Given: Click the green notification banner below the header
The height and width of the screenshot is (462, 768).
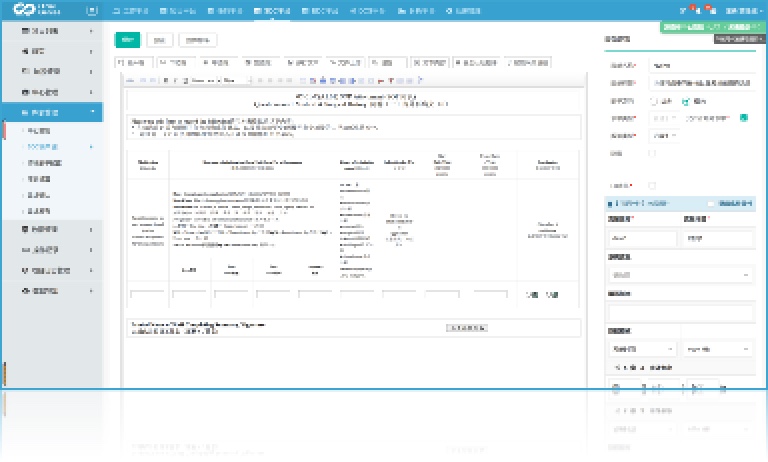Looking at the screenshot, I should click(711, 27).
